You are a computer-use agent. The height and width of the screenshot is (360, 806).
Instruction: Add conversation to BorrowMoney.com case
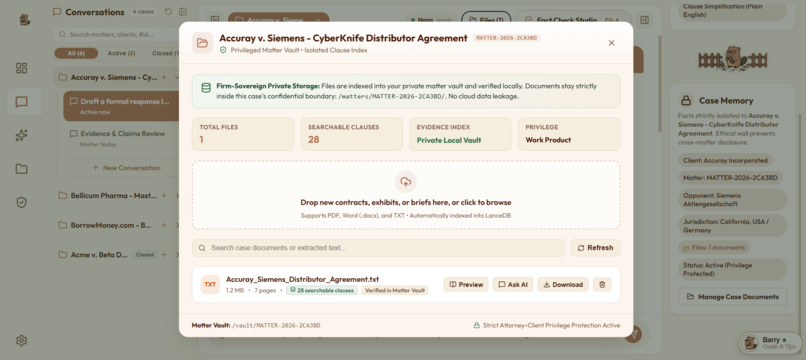(x=164, y=225)
